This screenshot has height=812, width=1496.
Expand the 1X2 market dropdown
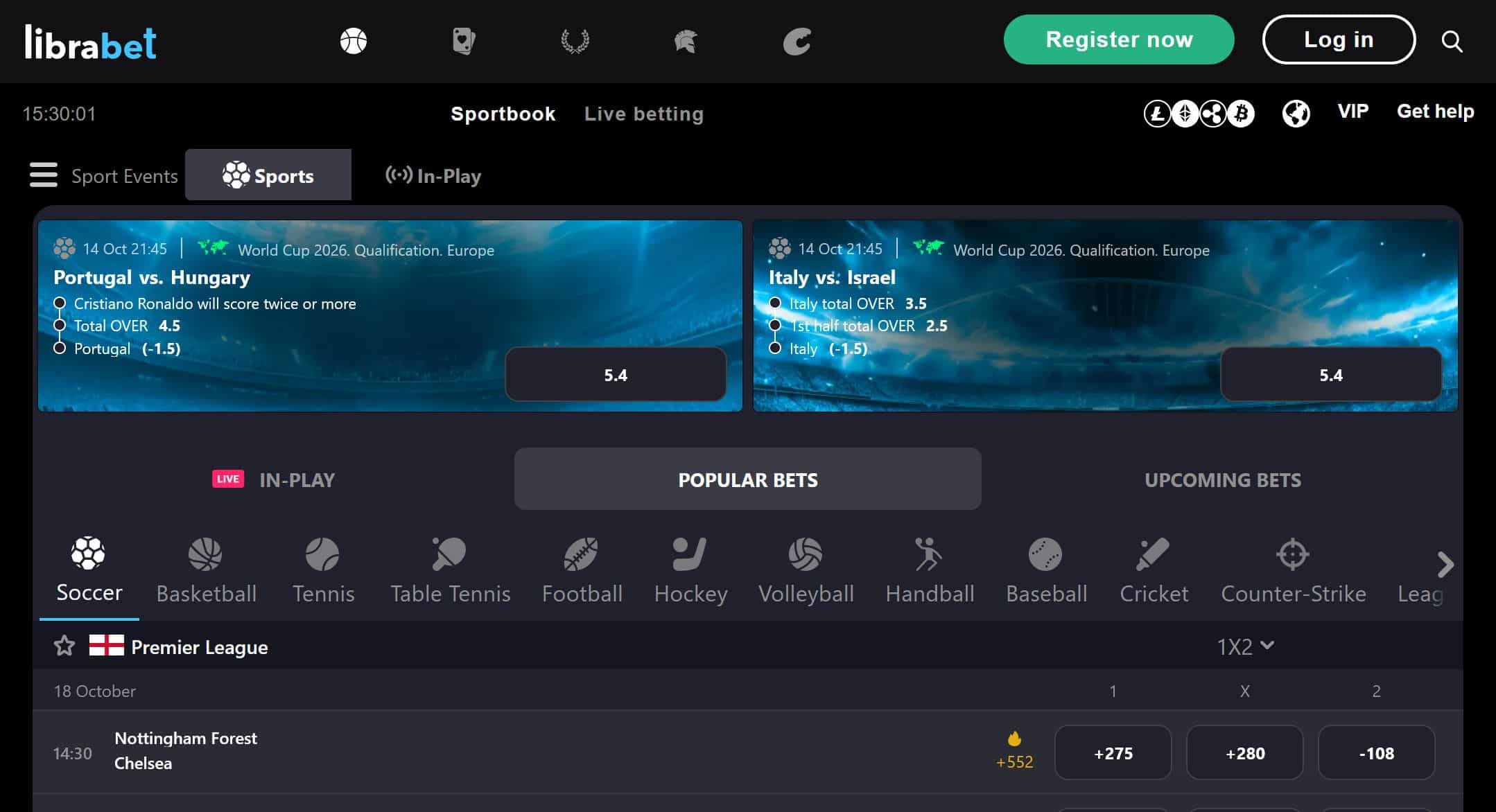[1246, 646]
